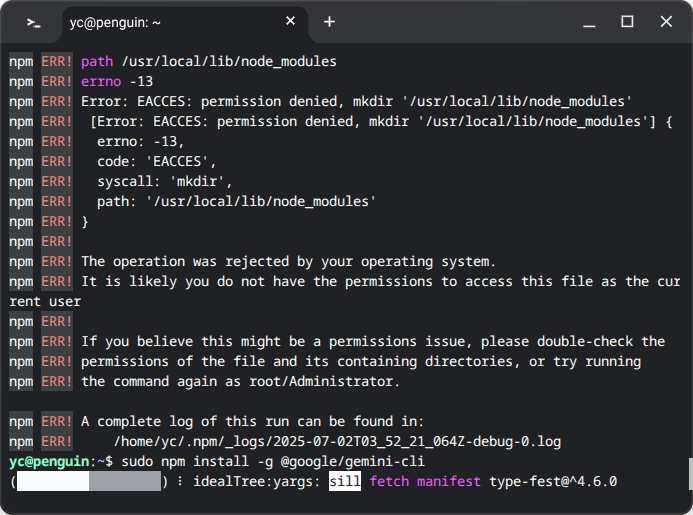
Task: Click 'the command again as root/Administrator.' line
Action: pos(240,381)
